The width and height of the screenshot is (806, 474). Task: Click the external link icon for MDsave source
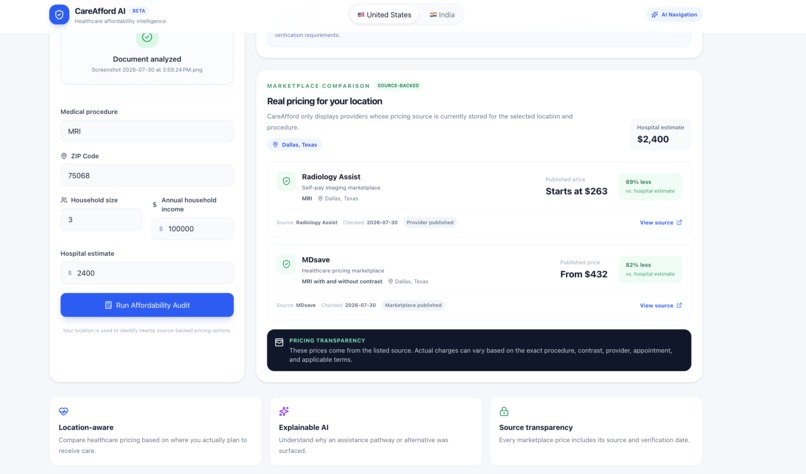pos(679,305)
